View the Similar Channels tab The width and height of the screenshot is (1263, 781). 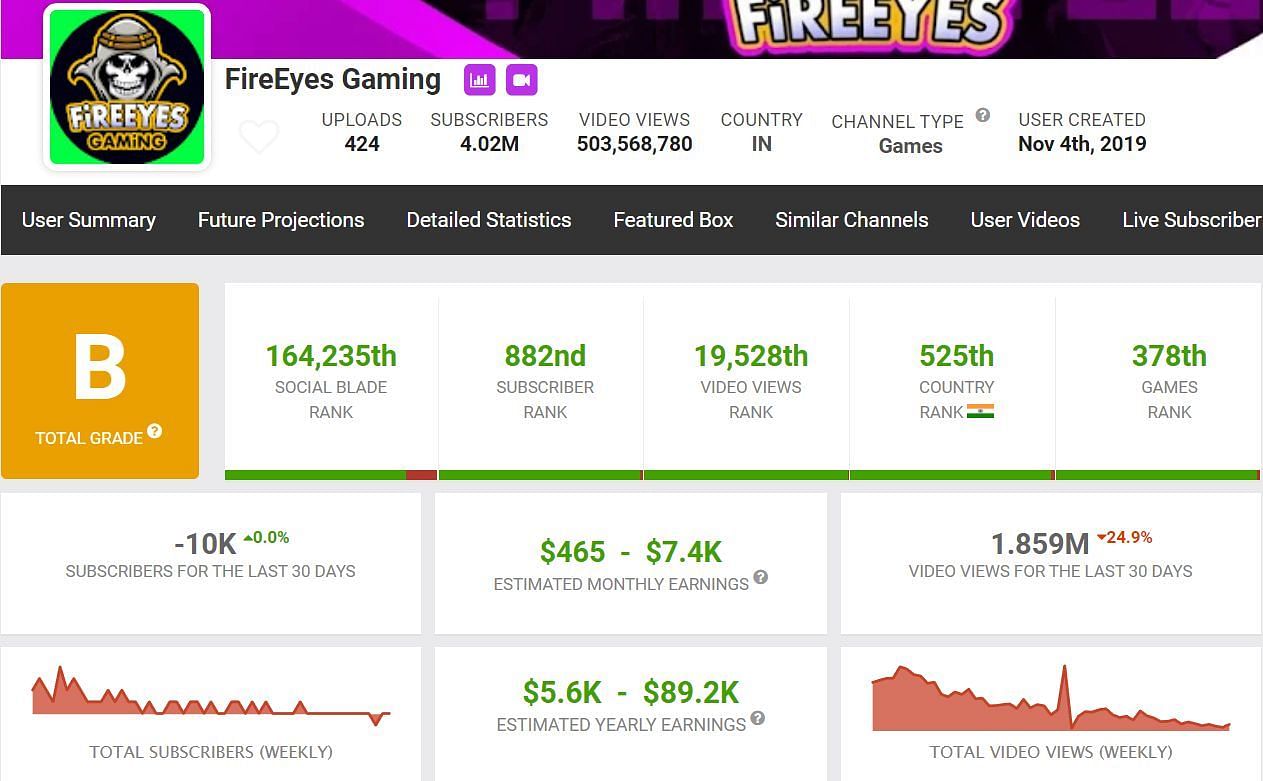point(852,220)
